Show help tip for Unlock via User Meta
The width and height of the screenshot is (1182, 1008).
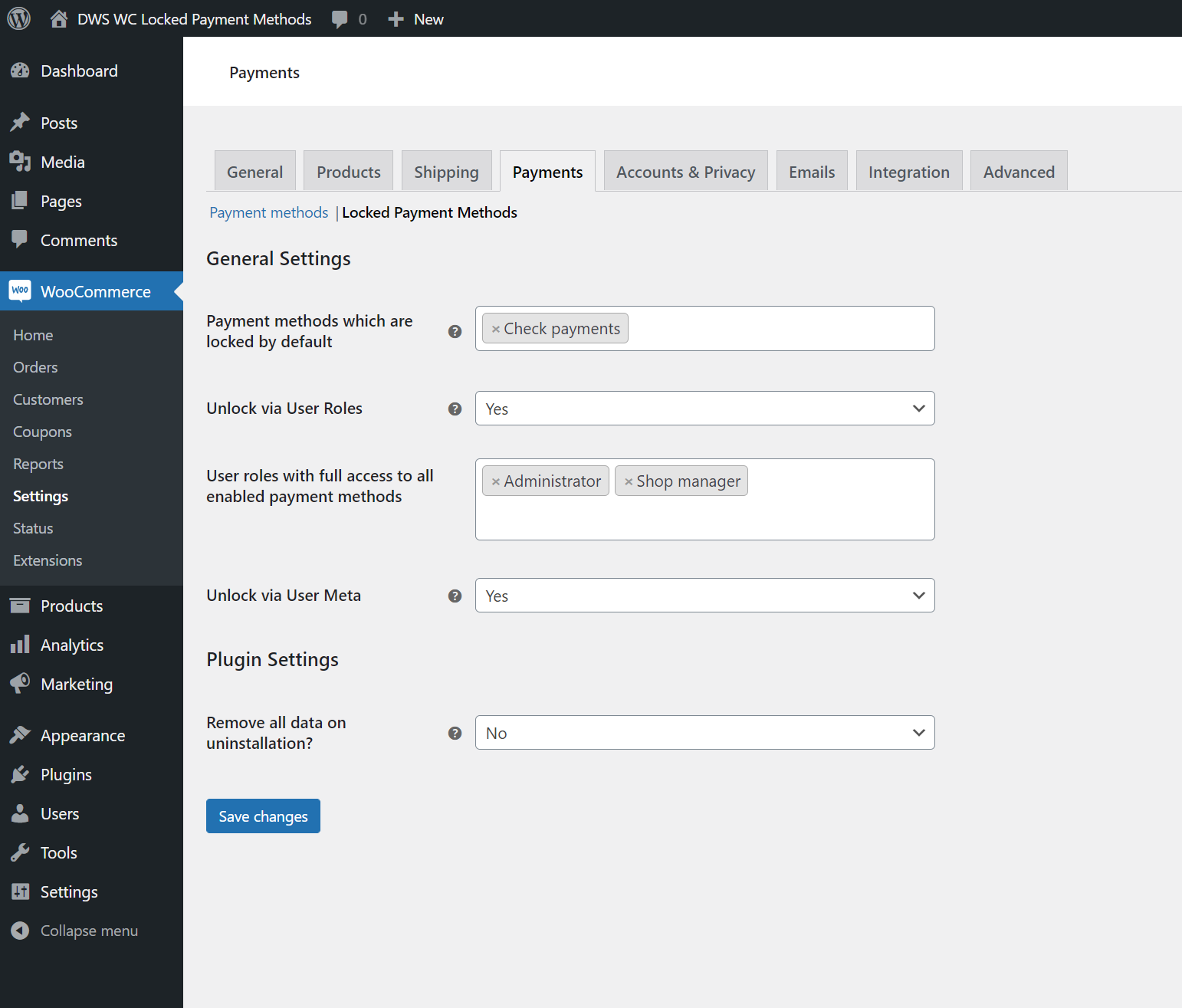click(455, 596)
